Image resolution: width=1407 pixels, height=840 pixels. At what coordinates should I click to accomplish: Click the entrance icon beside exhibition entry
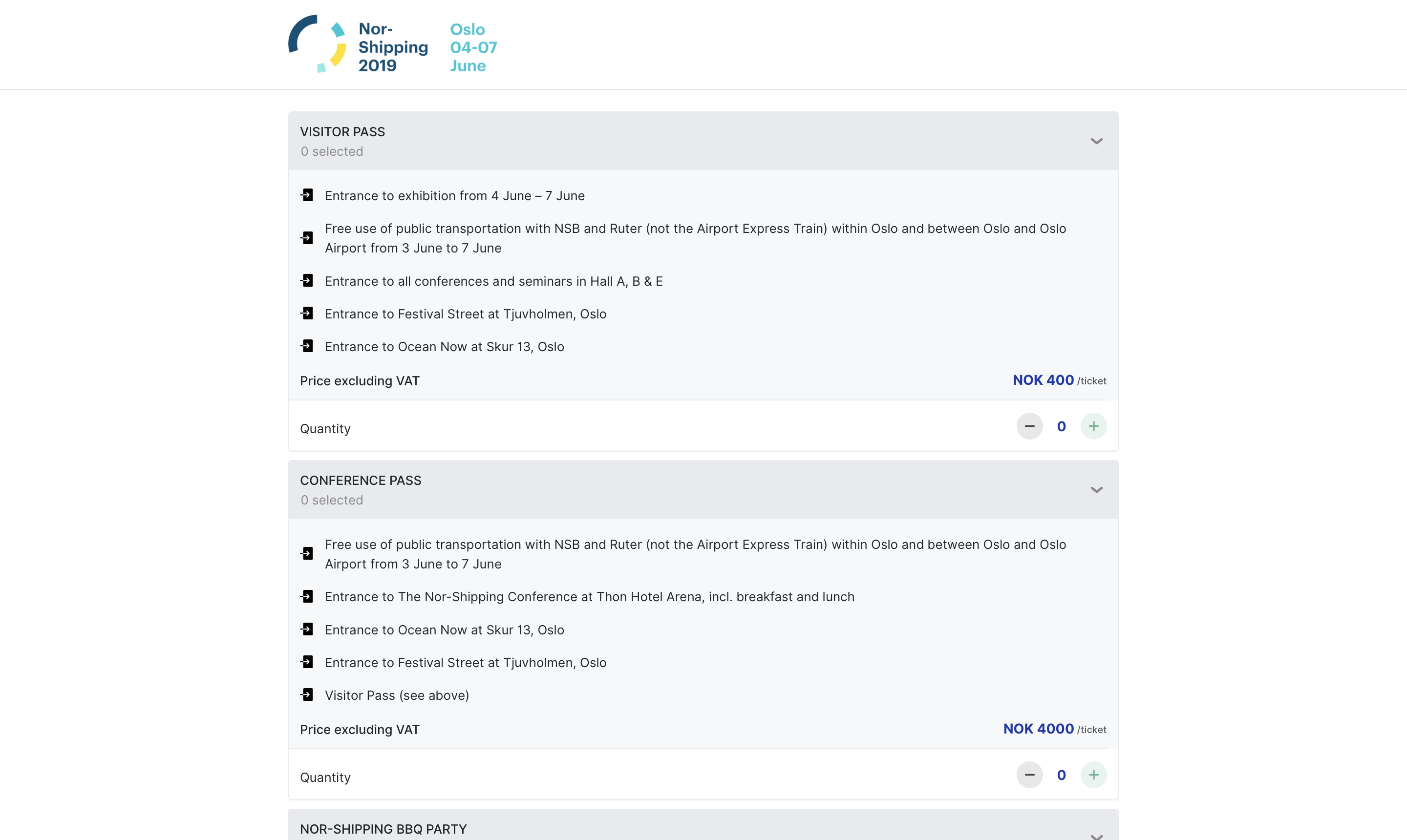point(307,195)
